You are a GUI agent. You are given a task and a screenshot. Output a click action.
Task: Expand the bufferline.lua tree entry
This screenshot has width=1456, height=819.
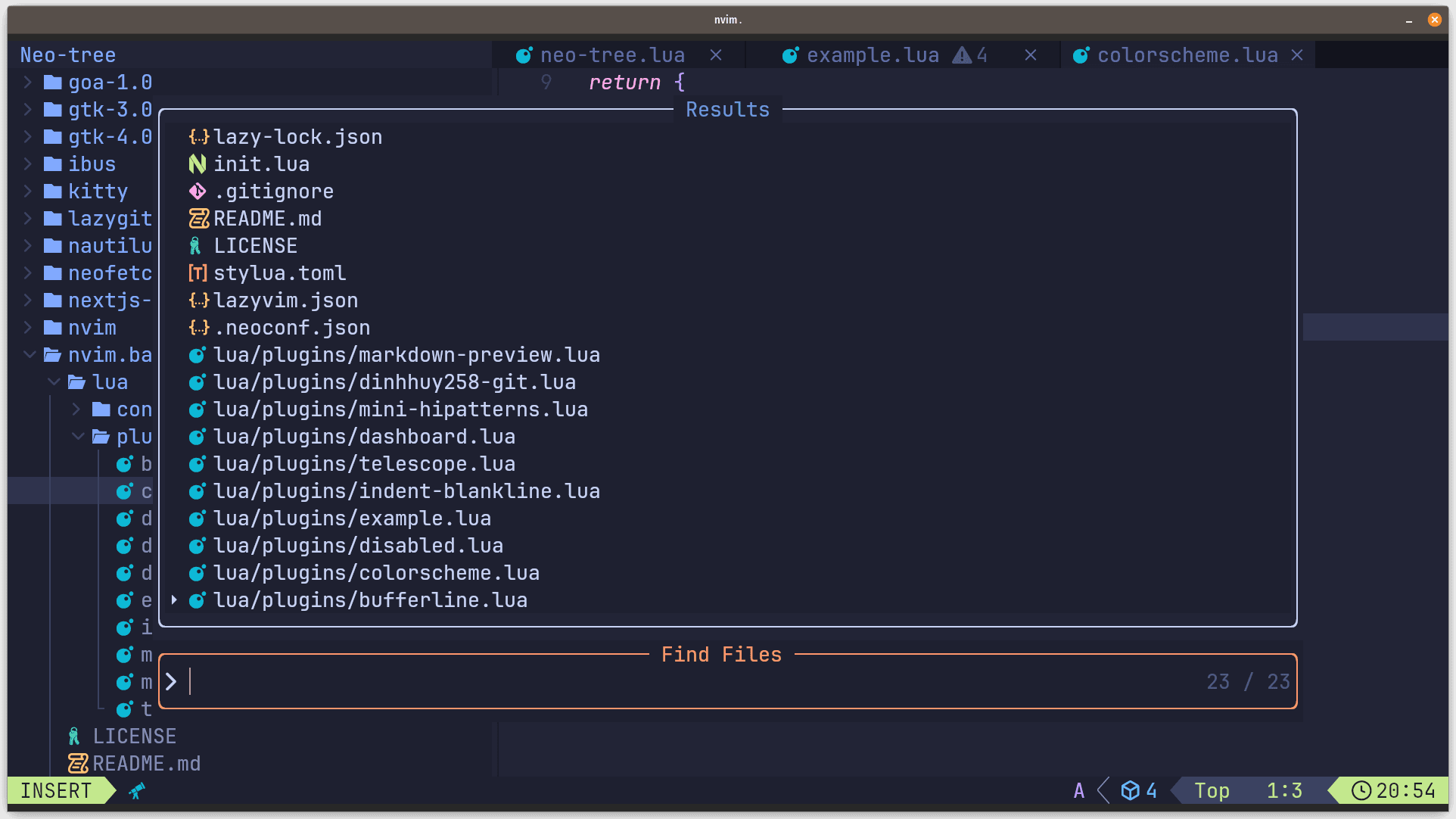click(173, 600)
